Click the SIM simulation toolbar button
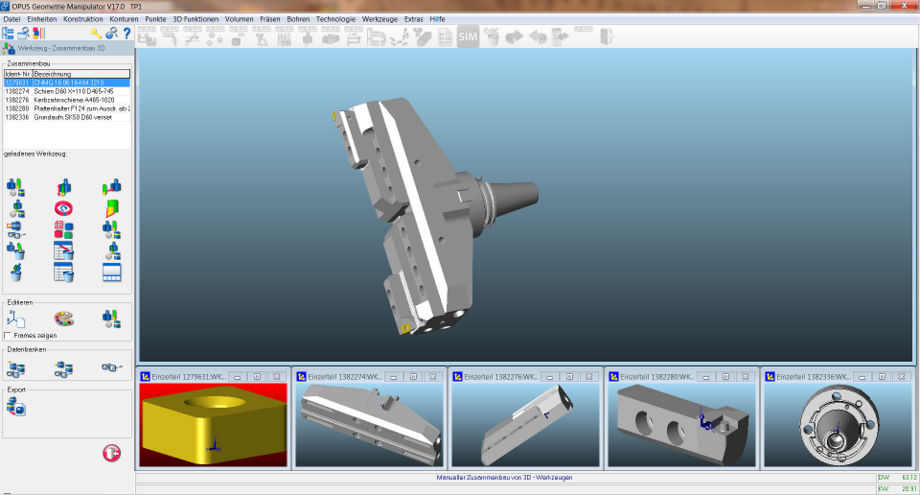 click(467, 37)
